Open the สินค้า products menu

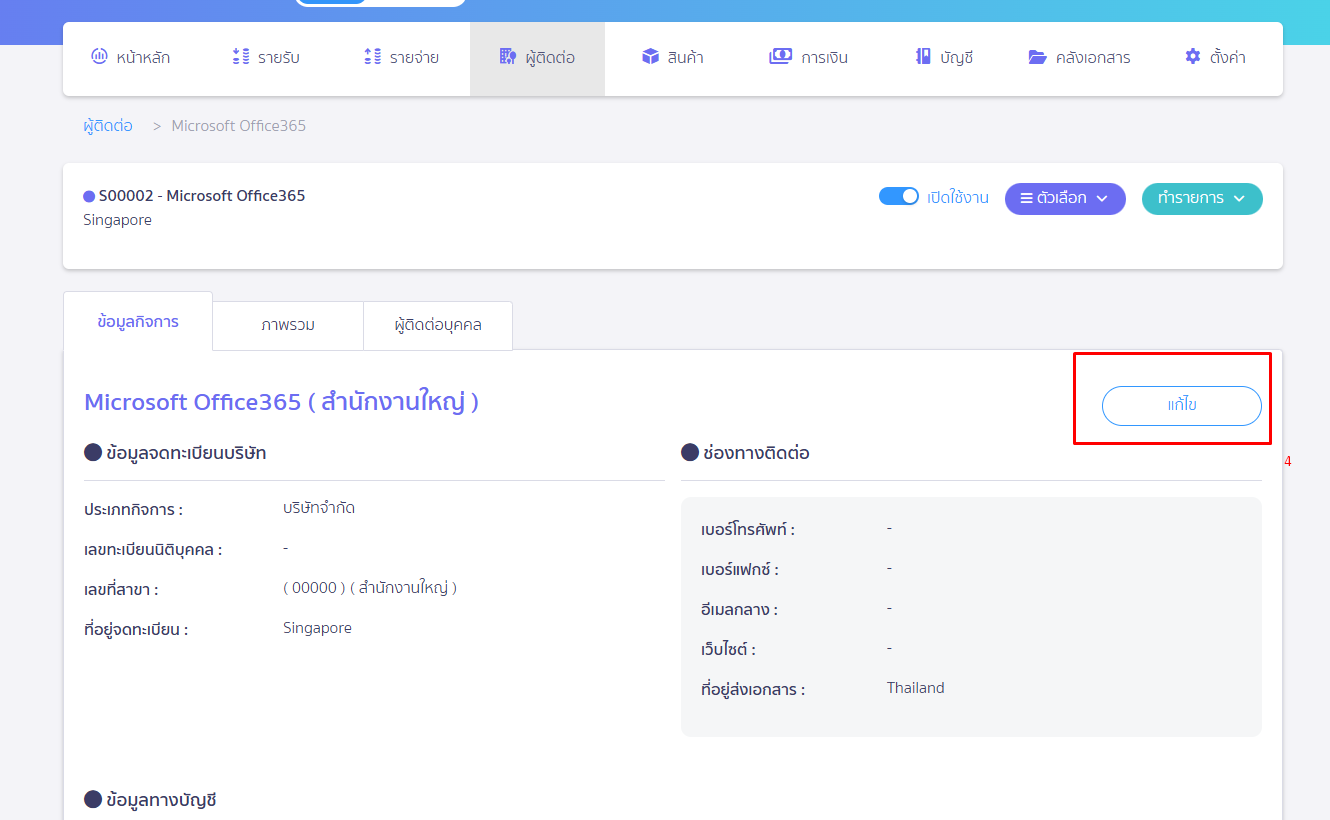[672, 58]
